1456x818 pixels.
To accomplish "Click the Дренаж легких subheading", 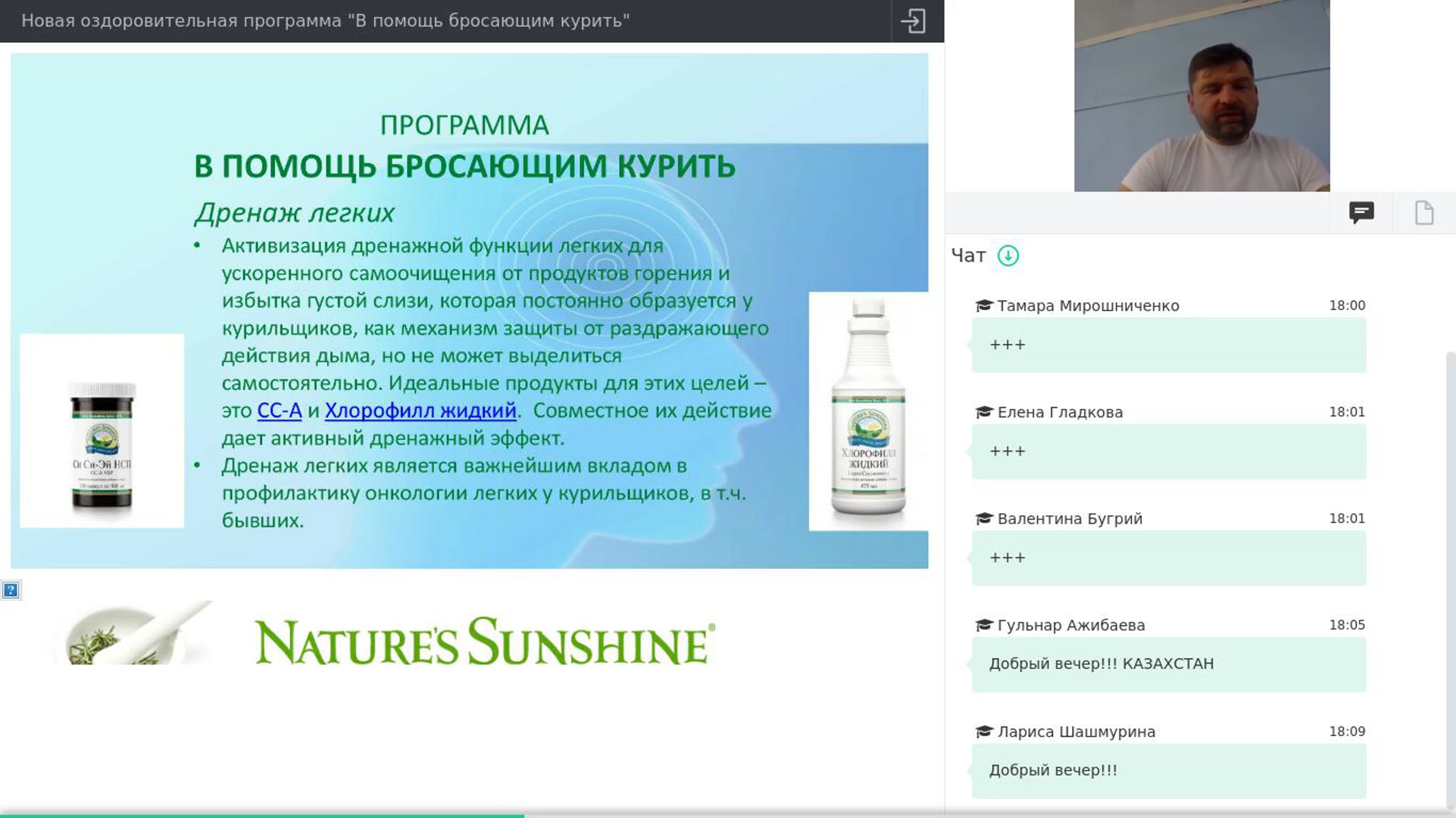I will 294,213.
